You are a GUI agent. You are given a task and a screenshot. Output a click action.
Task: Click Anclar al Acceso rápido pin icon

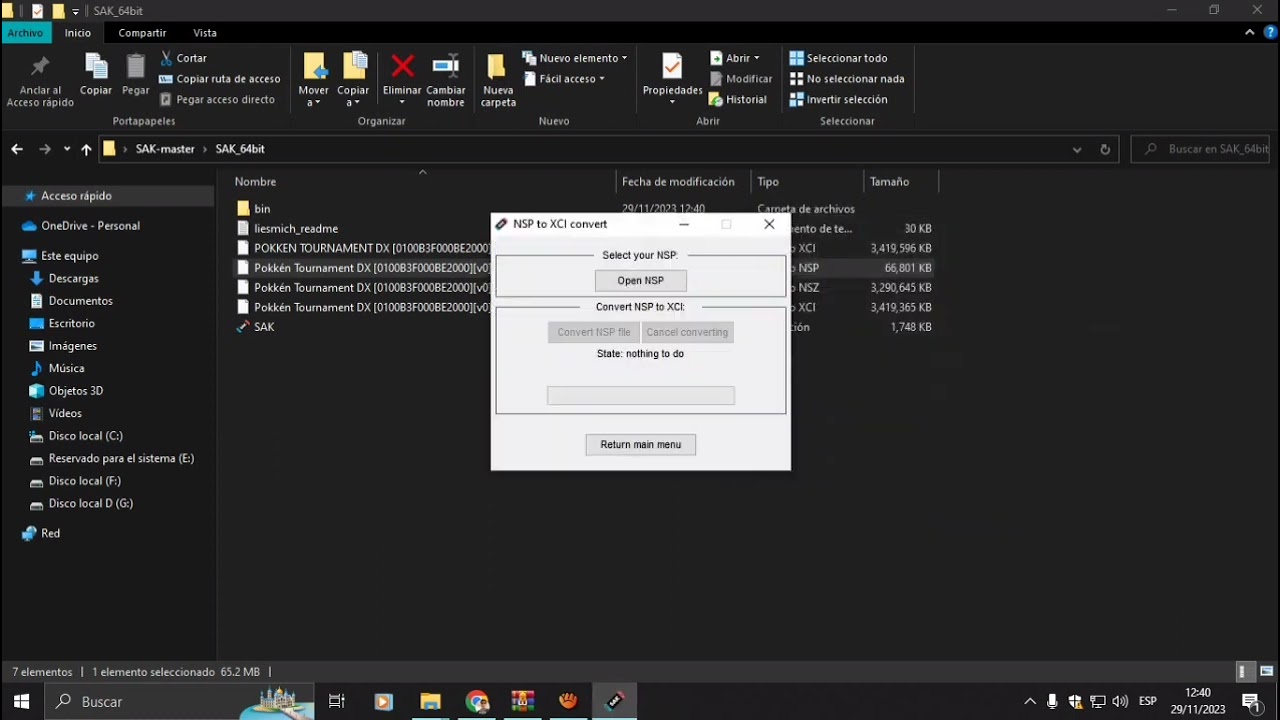point(40,67)
